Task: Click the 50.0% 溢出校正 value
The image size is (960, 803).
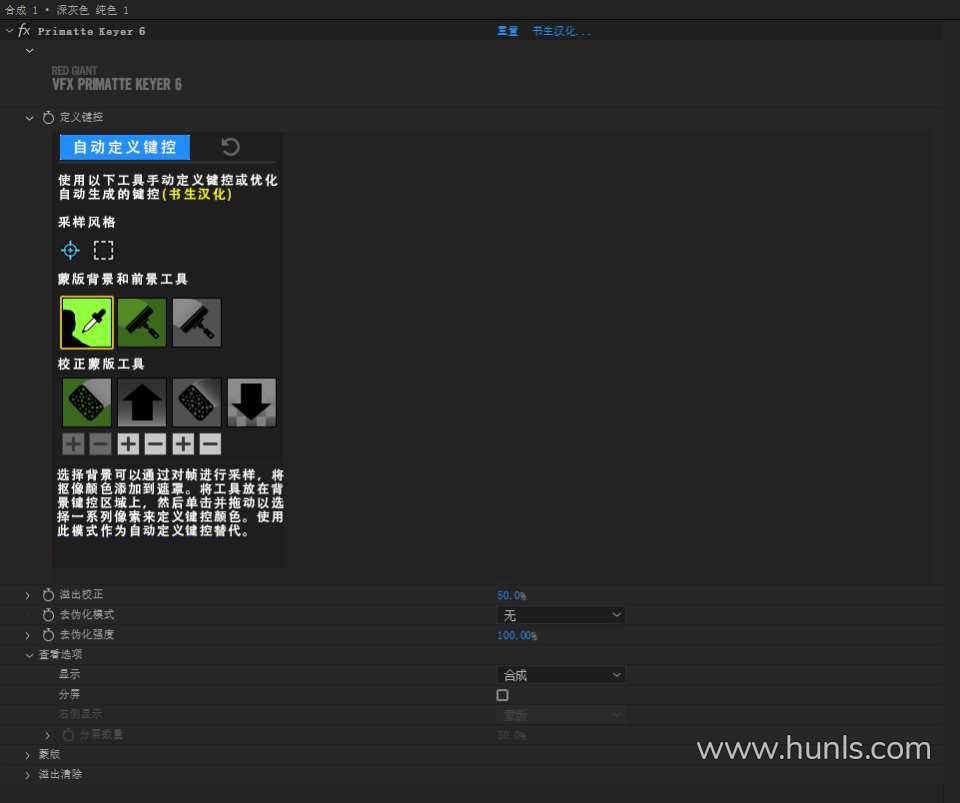Action: coord(511,596)
